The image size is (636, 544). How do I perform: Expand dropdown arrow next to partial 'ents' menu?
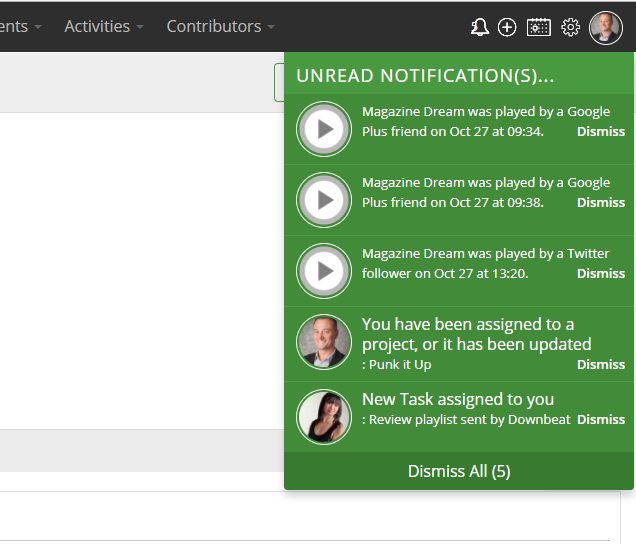pyautogui.click(x=38, y=27)
